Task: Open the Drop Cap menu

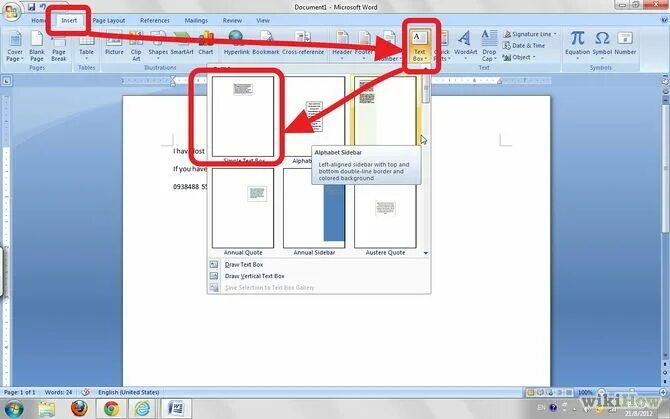Action: [489, 46]
